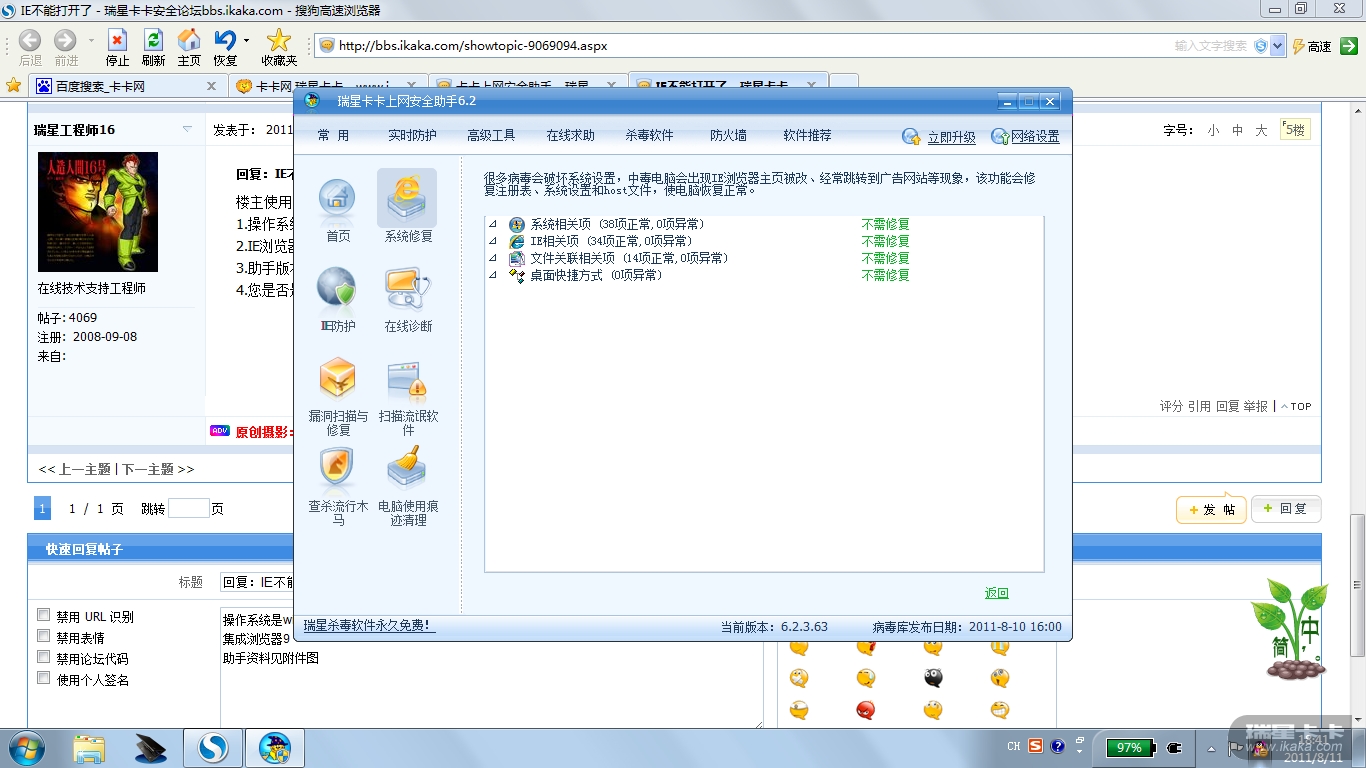Image resolution: width=1366 pixels, height=768 pixels.
Task: Open the search engine dropdown arrow
Action: click(x=1277, y=46)
